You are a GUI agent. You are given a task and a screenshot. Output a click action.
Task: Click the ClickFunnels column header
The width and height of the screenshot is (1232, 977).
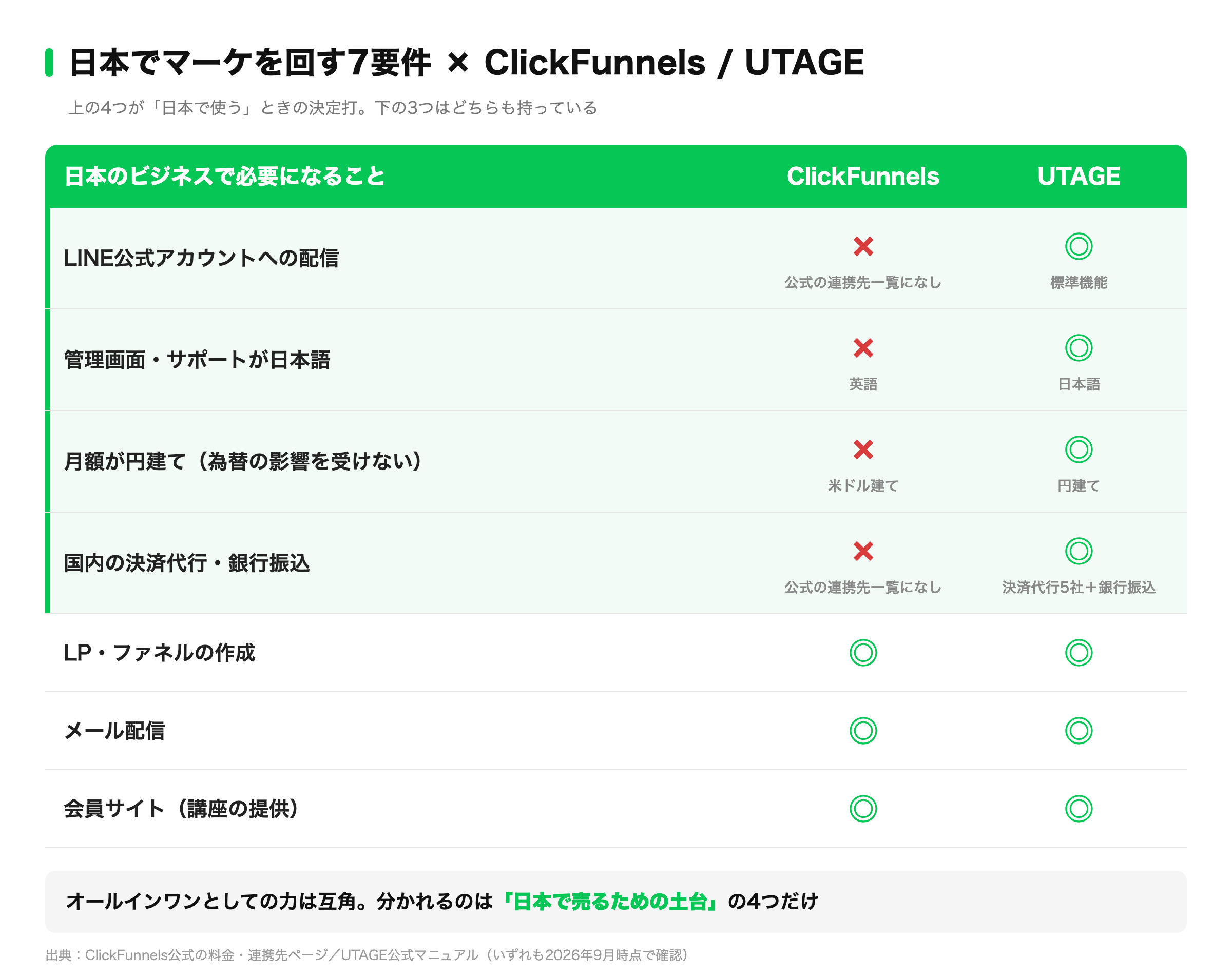tap(863, 176)
